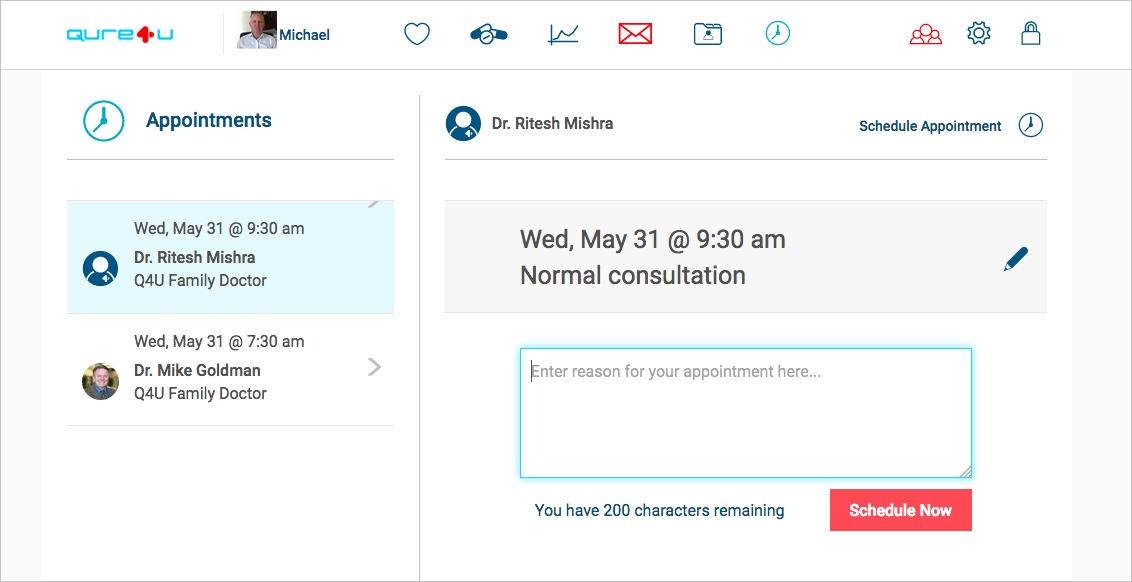Click the Qure4u logo
This screenshot has width=1132, height=582.
pyautogui.click(x=120, y=34)
